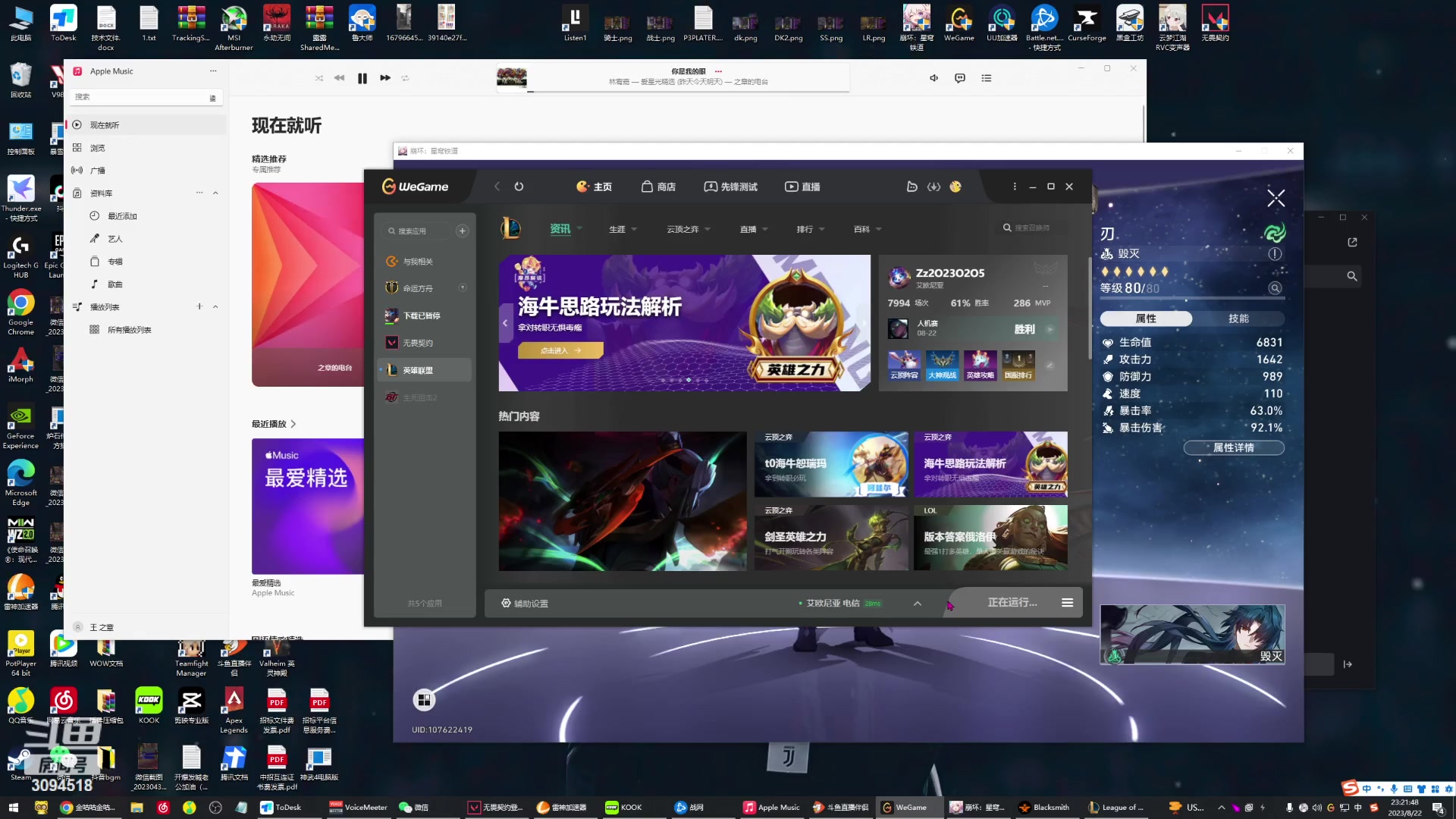The image size is (1456, 819).
Task: Click the WeGame back navigation arrow
Action: 497,187
